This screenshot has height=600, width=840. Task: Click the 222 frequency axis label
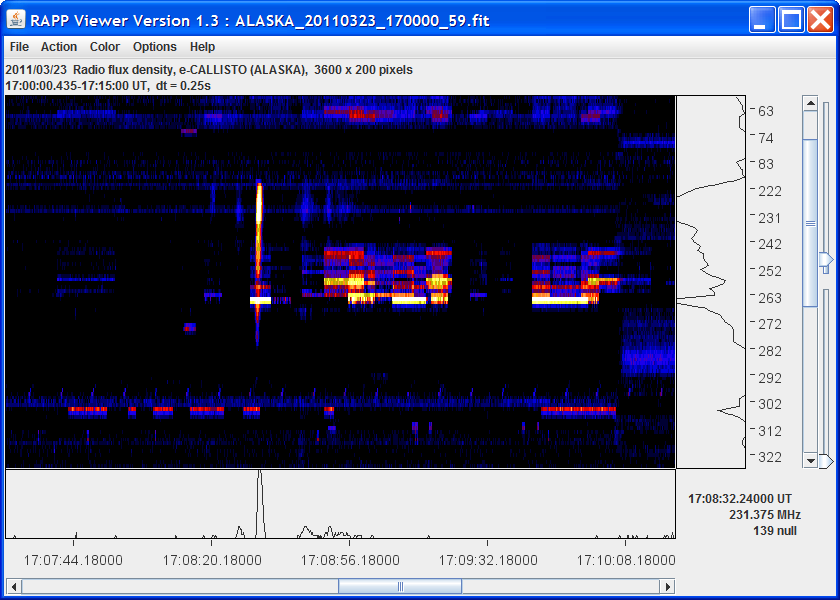[769, 191]
